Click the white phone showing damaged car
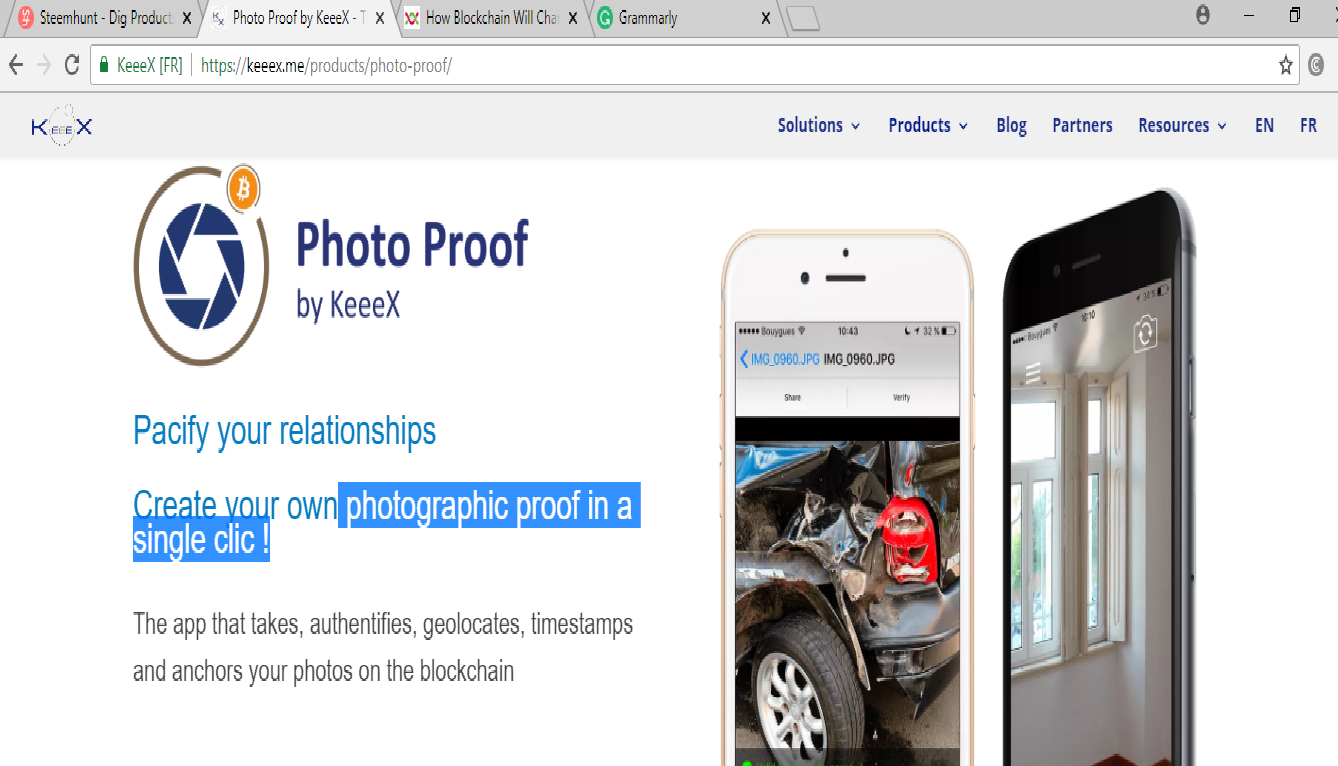The image size is (1338, 766). tap(847, 498)
